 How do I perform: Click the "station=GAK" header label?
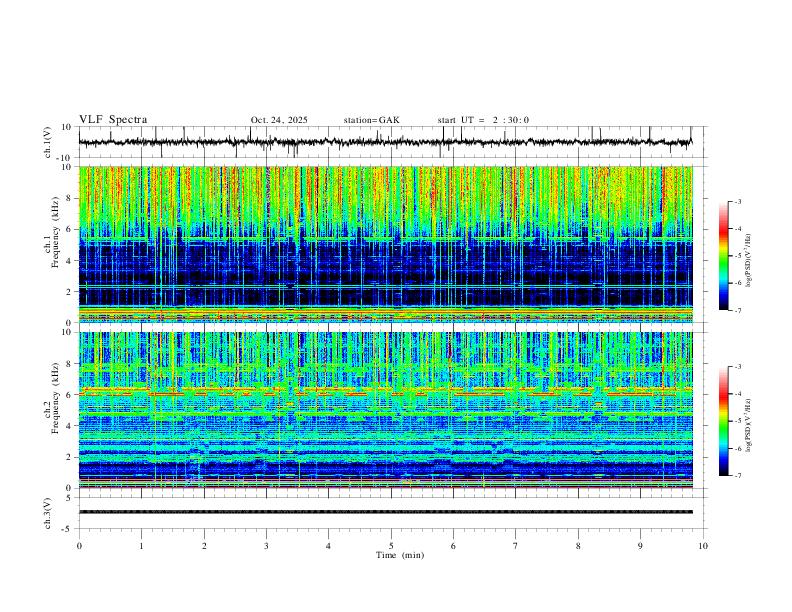coord(371,120)
